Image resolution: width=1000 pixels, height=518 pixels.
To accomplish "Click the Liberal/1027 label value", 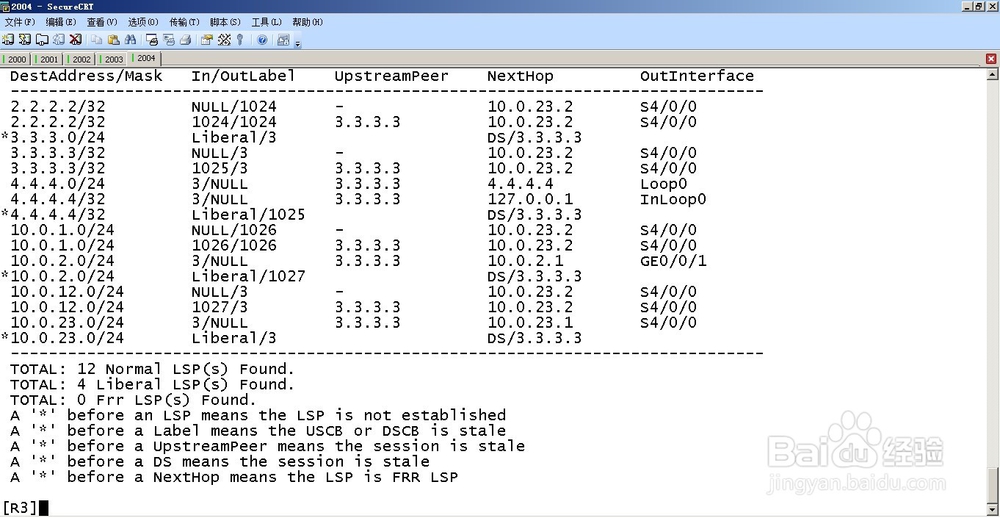I will (248, 276).
